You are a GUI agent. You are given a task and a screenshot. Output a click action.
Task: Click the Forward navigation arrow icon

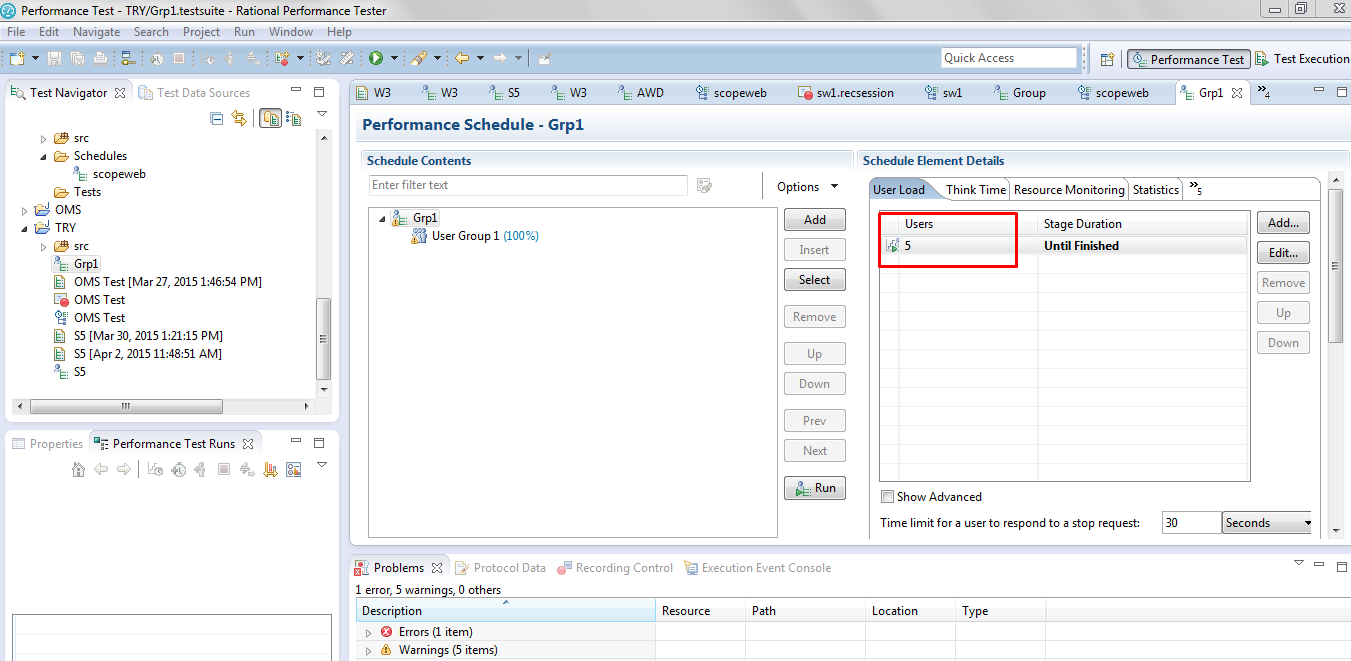click(500, 58)
